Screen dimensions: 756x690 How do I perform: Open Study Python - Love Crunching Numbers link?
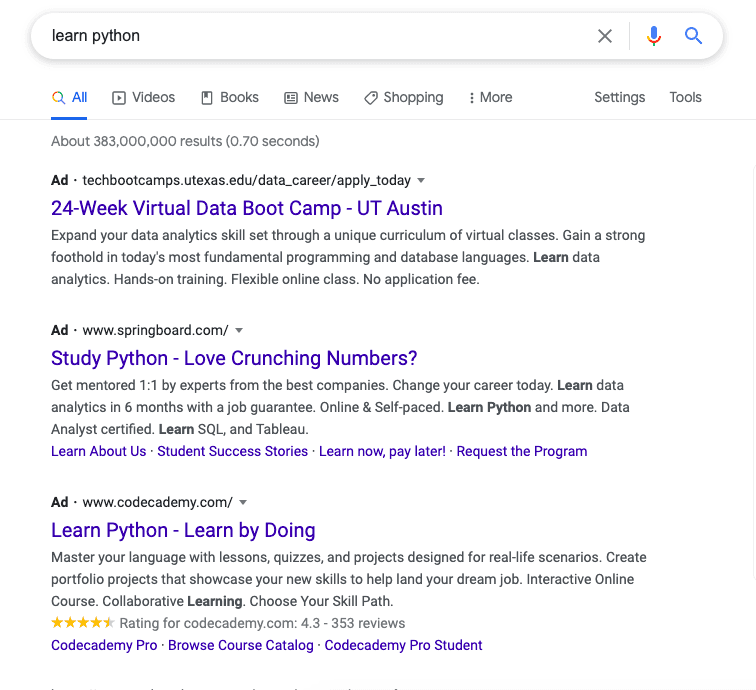pos(234,358)
